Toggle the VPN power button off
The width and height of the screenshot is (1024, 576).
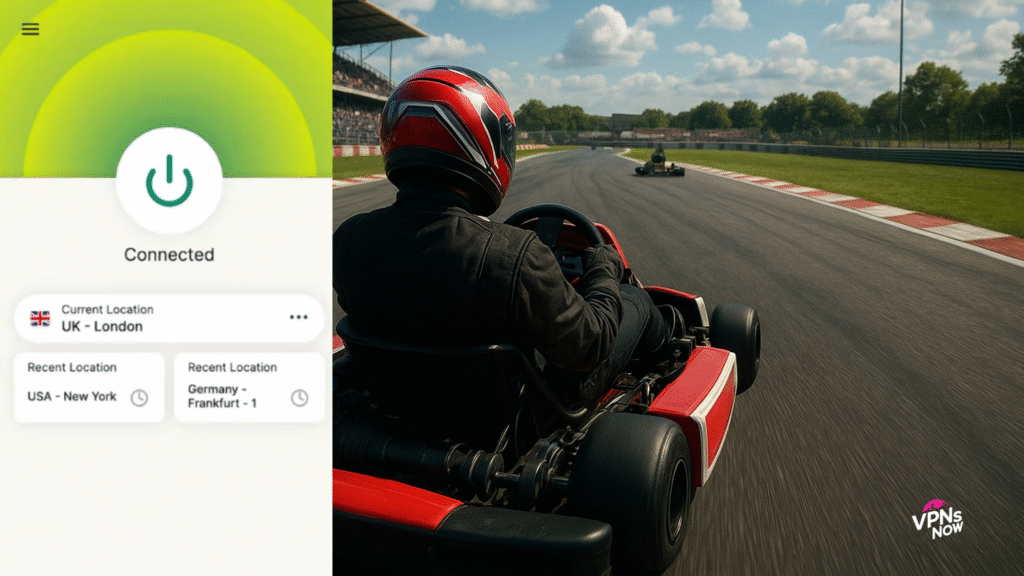point(169,181)
